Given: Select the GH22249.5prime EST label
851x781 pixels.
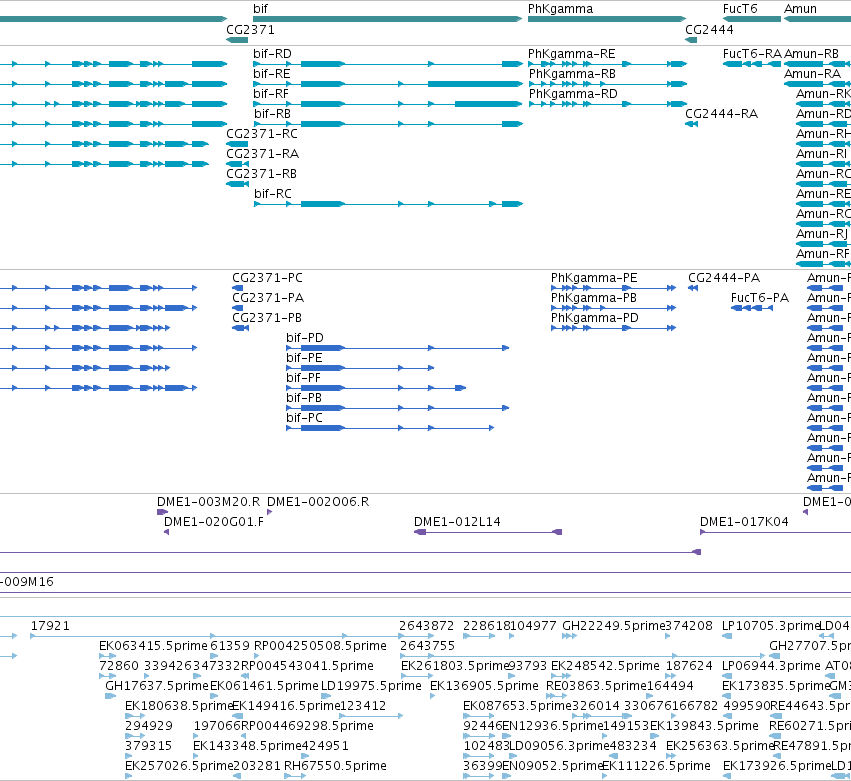Looking at the screenshot, I should pyautogui.click(x=613, y=626).
